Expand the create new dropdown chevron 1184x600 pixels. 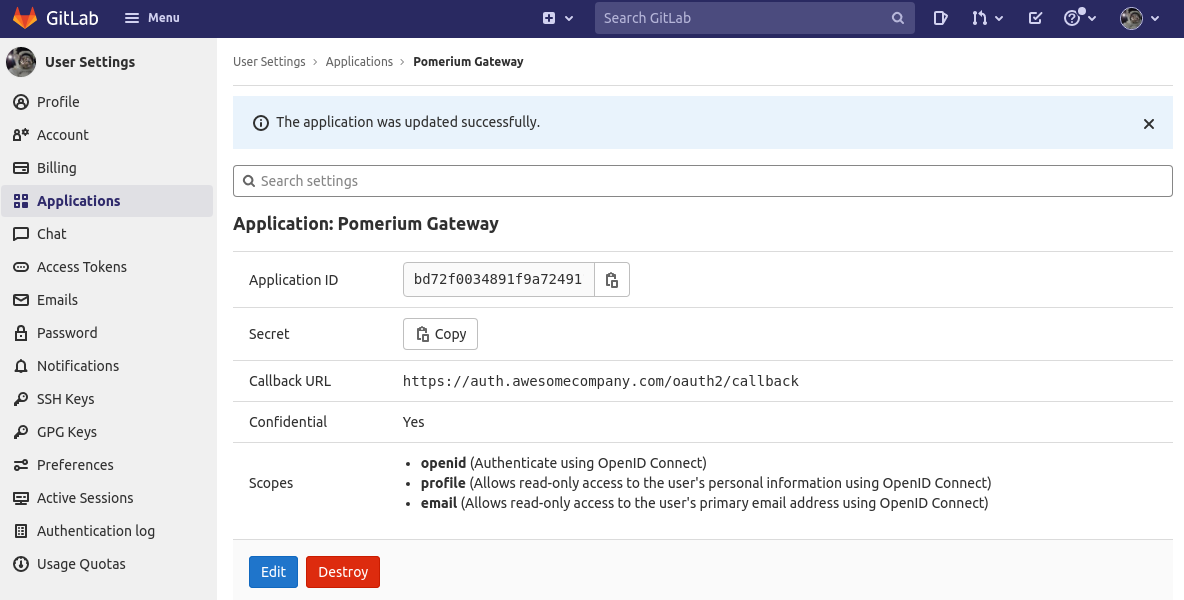[x=569, y=18]
